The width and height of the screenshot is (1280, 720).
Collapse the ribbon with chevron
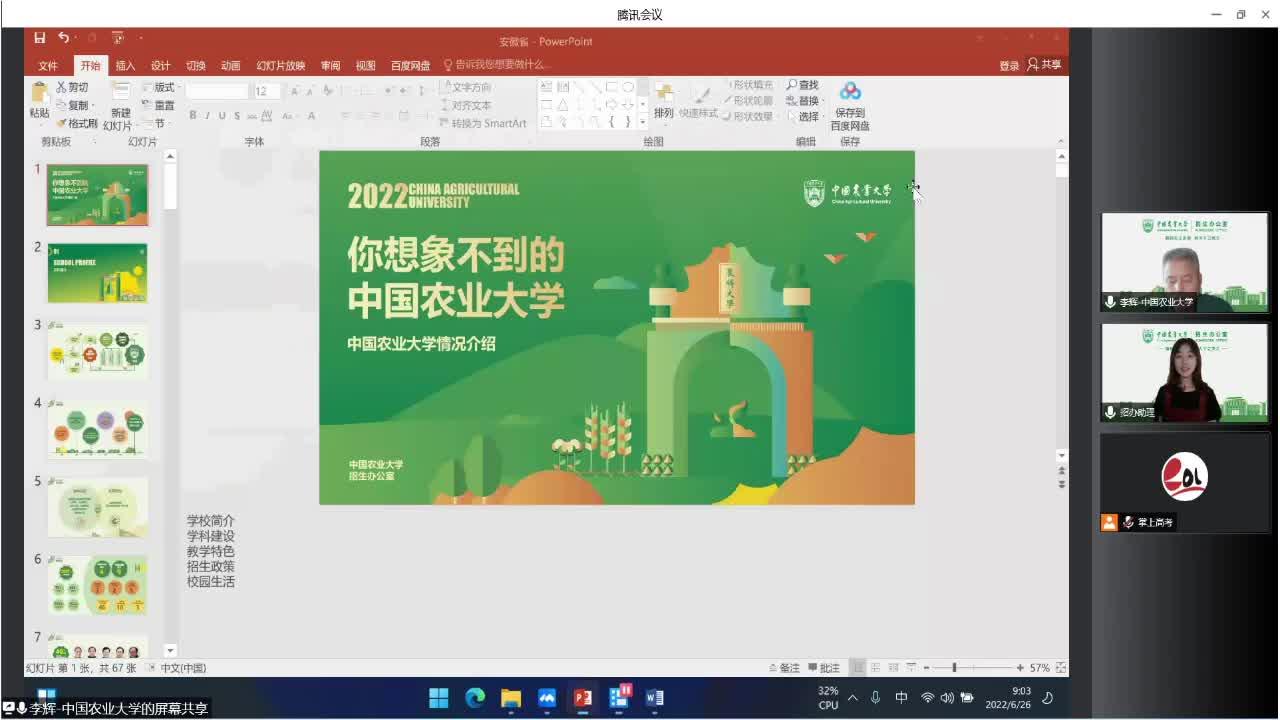pos(1061,142)
